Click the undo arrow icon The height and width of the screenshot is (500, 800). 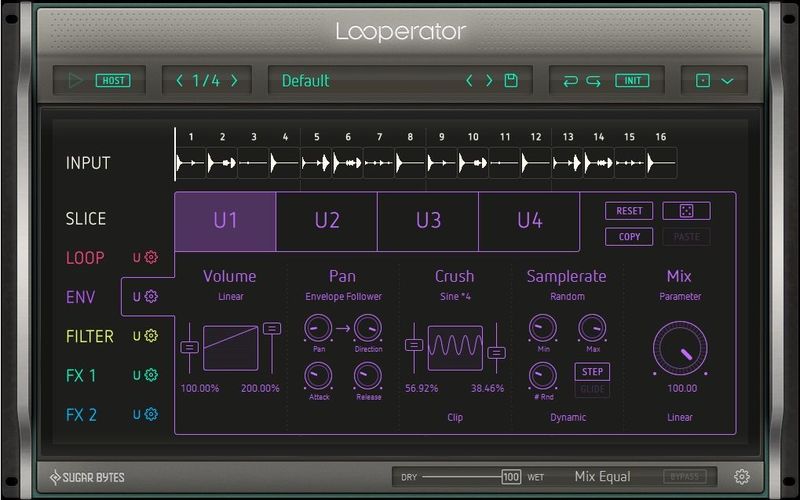[x=570, y=81]
